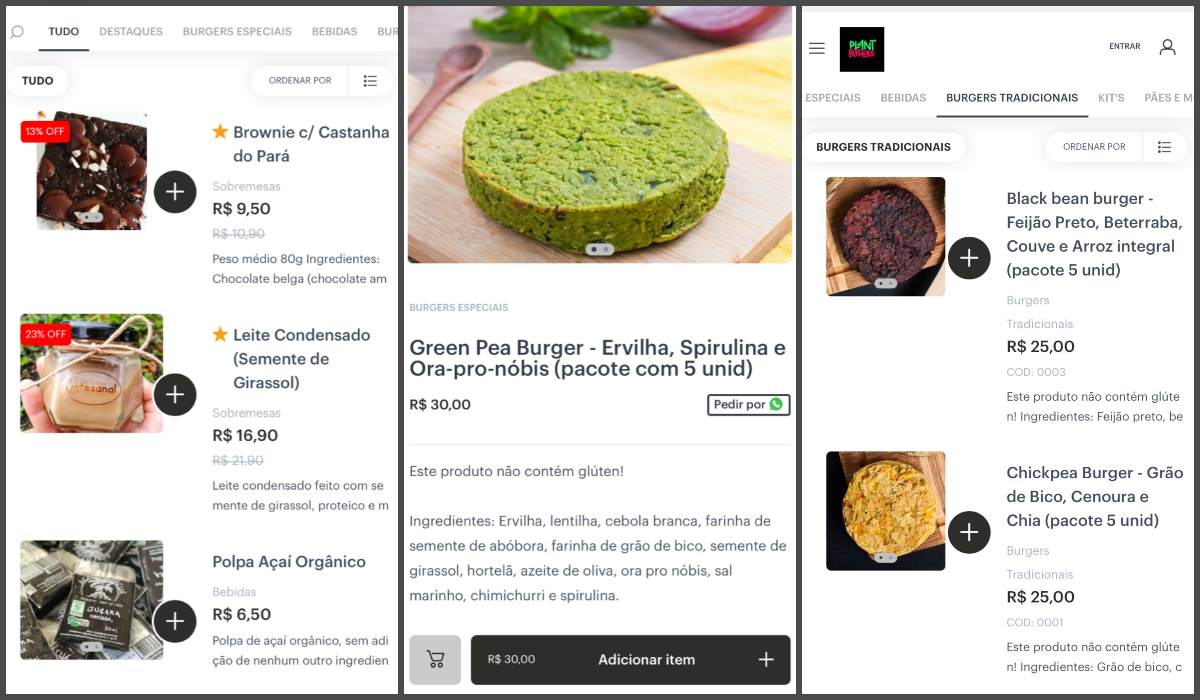
Task: Add Polpa Açaí Orgânico with plus icon
Action: click(175, 622)
